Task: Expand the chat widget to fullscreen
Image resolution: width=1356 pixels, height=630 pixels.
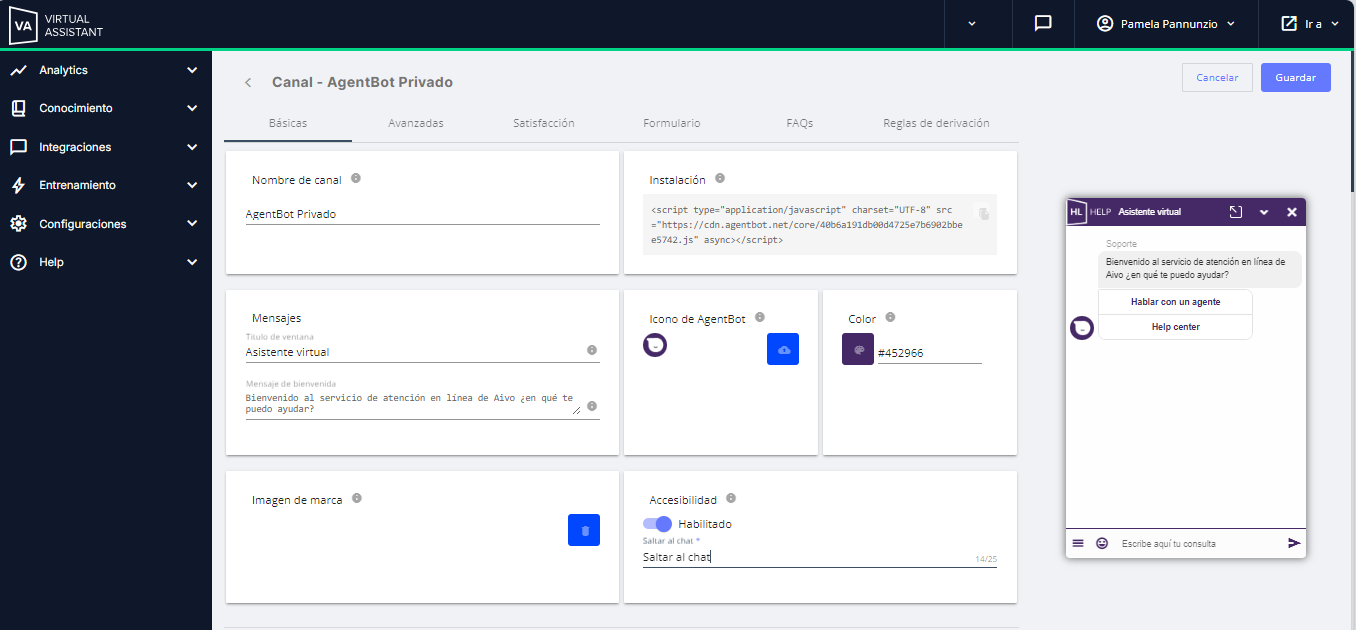Action: pyautogui.click(x=1236, y=212)
